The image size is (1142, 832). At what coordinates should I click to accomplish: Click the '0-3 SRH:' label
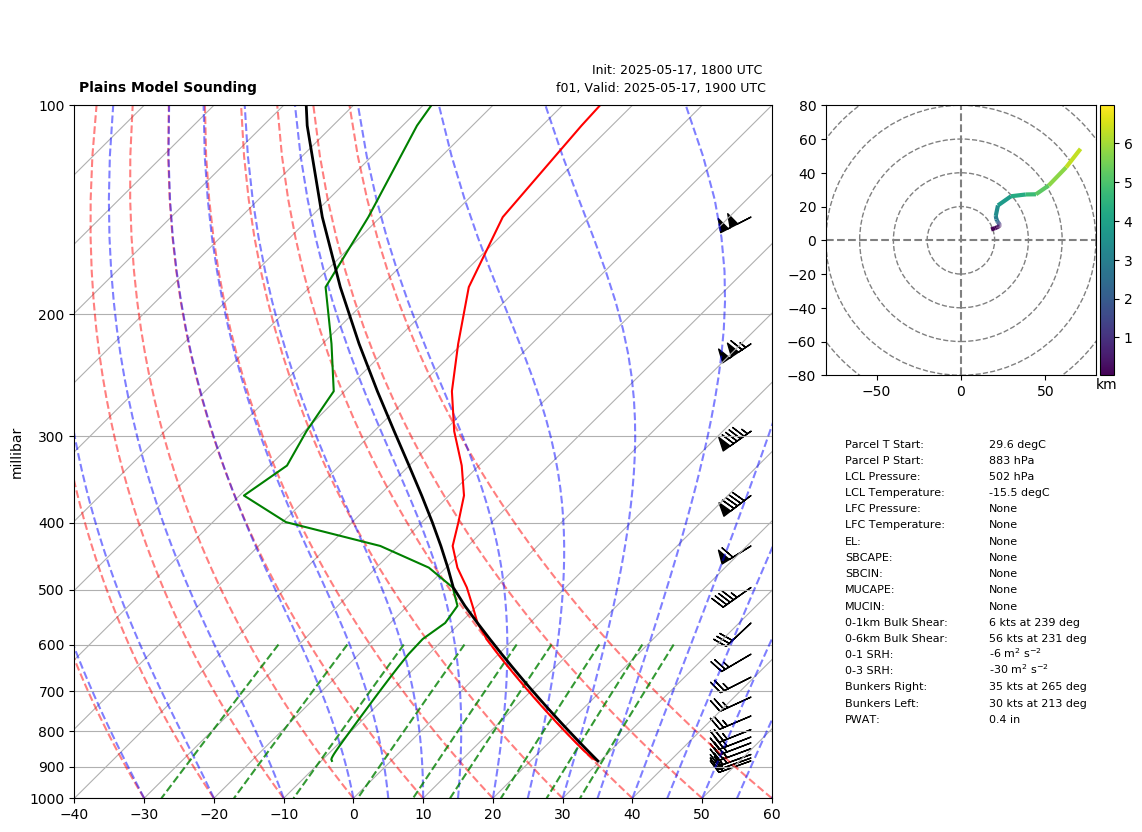[x=868, y=670]
